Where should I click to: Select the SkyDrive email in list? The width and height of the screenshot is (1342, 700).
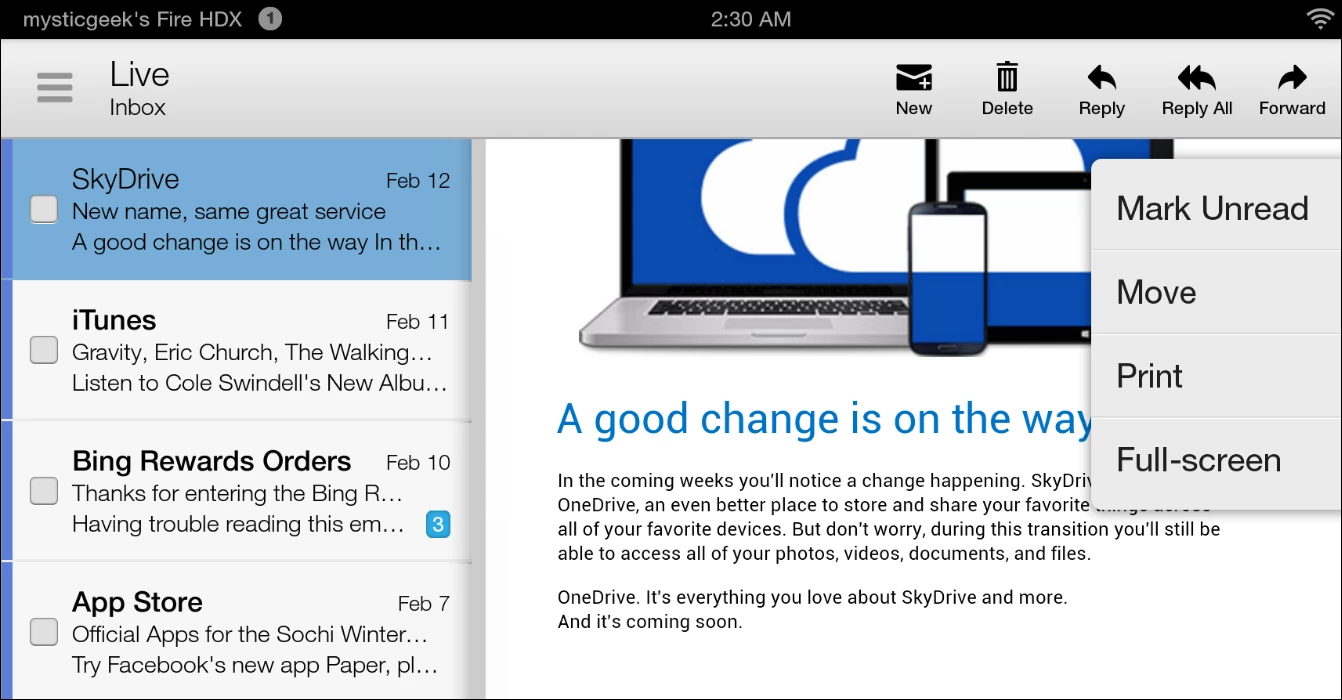point(240,210)
